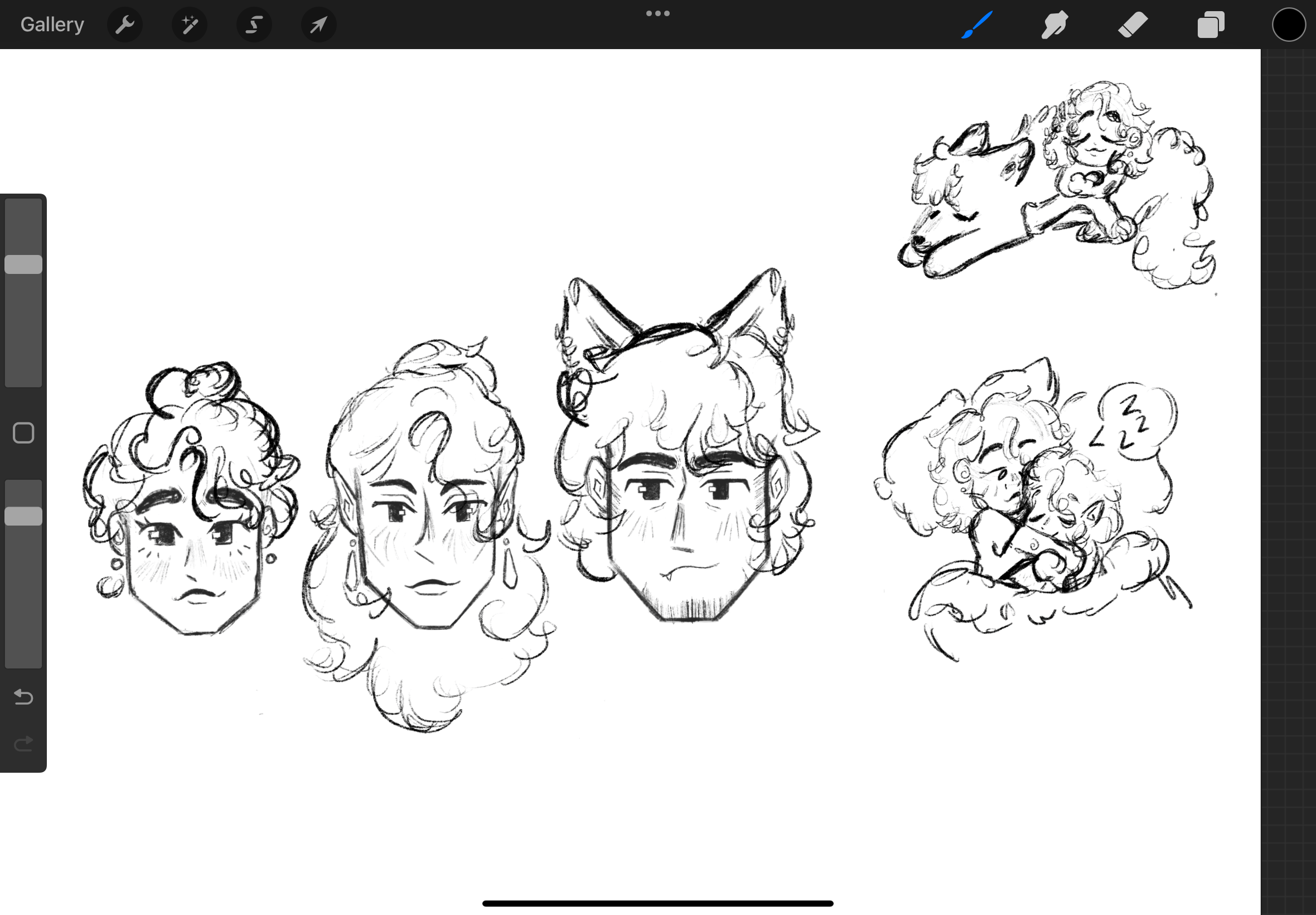The image size is (1316, 915).
Task: Select the Brush tool
Action: [976, 25]
